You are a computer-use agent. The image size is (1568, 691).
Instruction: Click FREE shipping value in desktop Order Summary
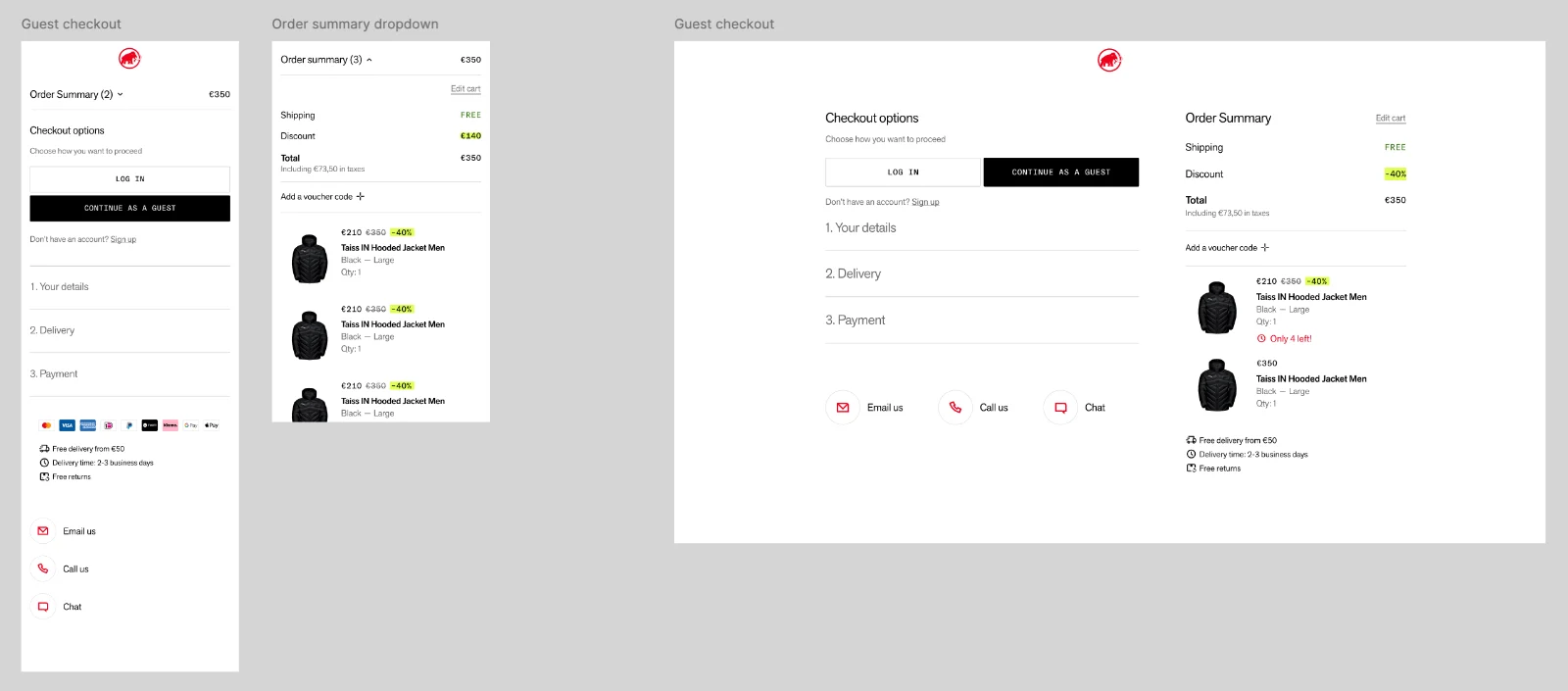pyautogui.click(x=1396, y=147)
